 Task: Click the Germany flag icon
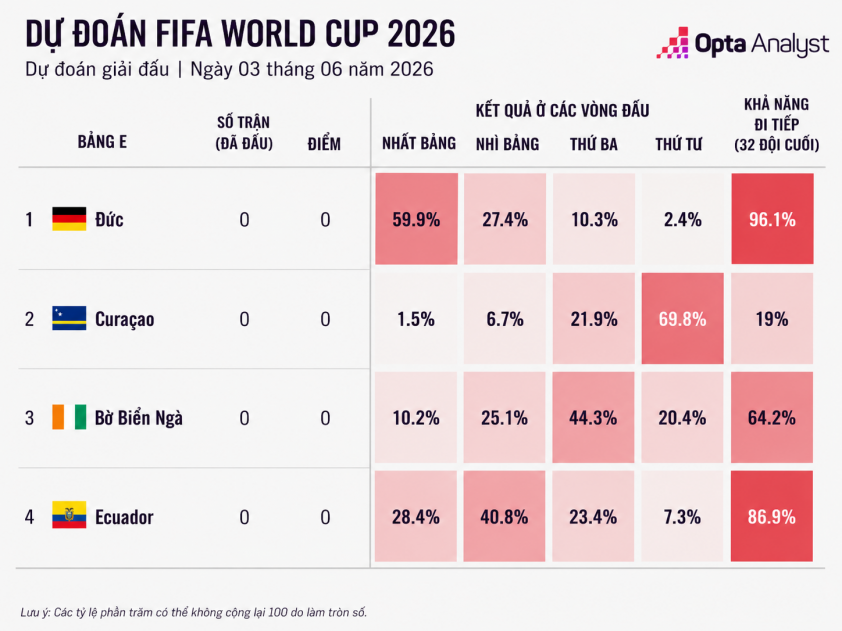pos(69,219)
